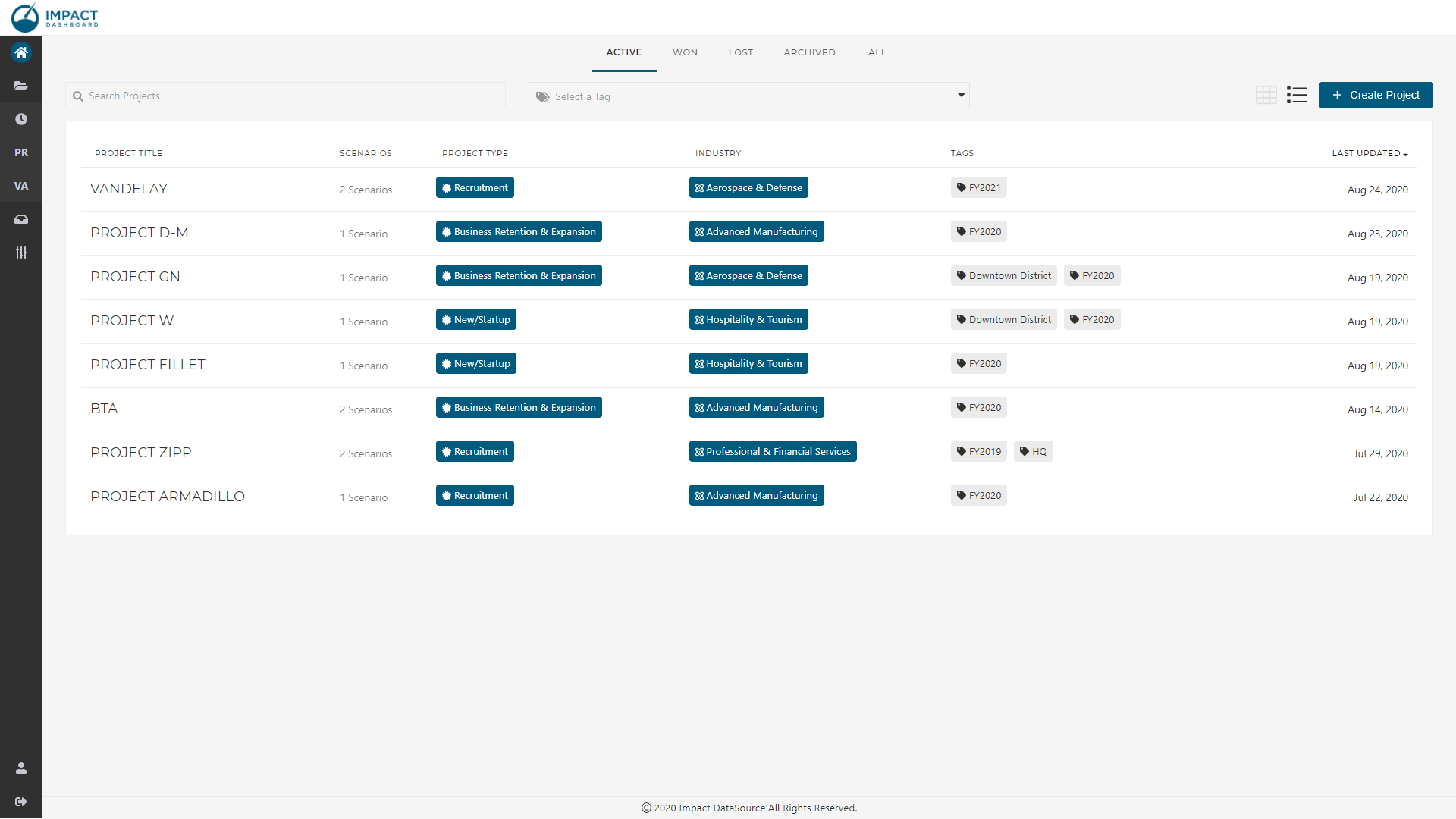
Task: Click Advanced Manufacturing badge for PROJECT D-M
Action: (756, 231)
